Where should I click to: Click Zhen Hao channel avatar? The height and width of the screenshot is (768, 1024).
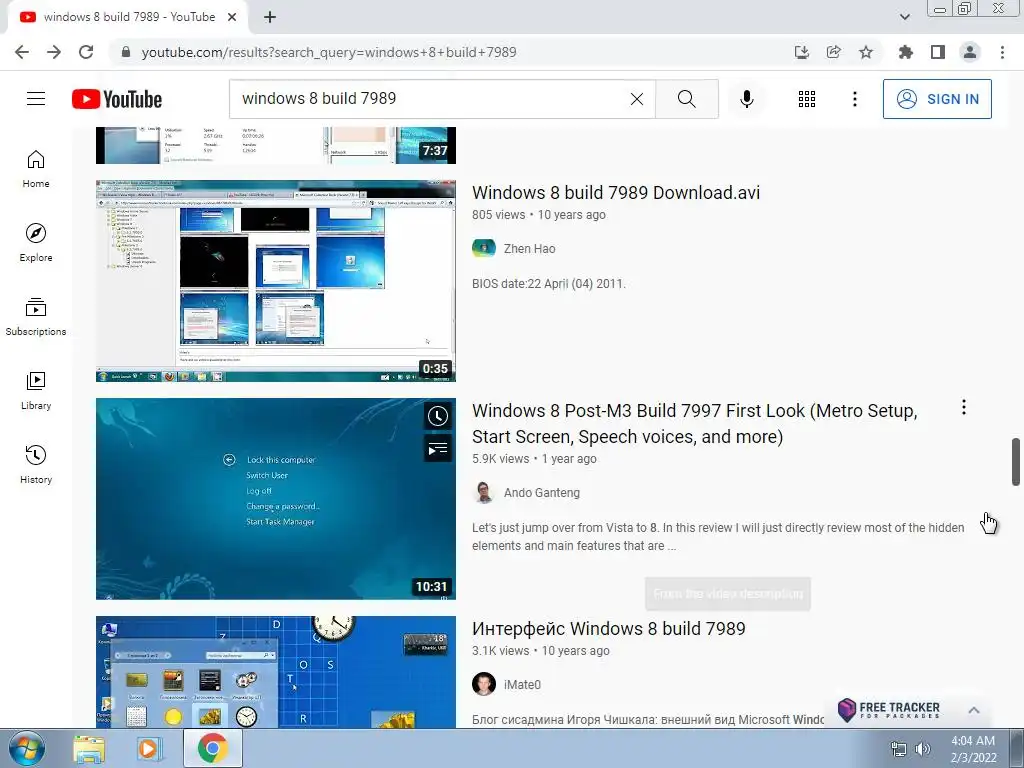coord(483,248)
